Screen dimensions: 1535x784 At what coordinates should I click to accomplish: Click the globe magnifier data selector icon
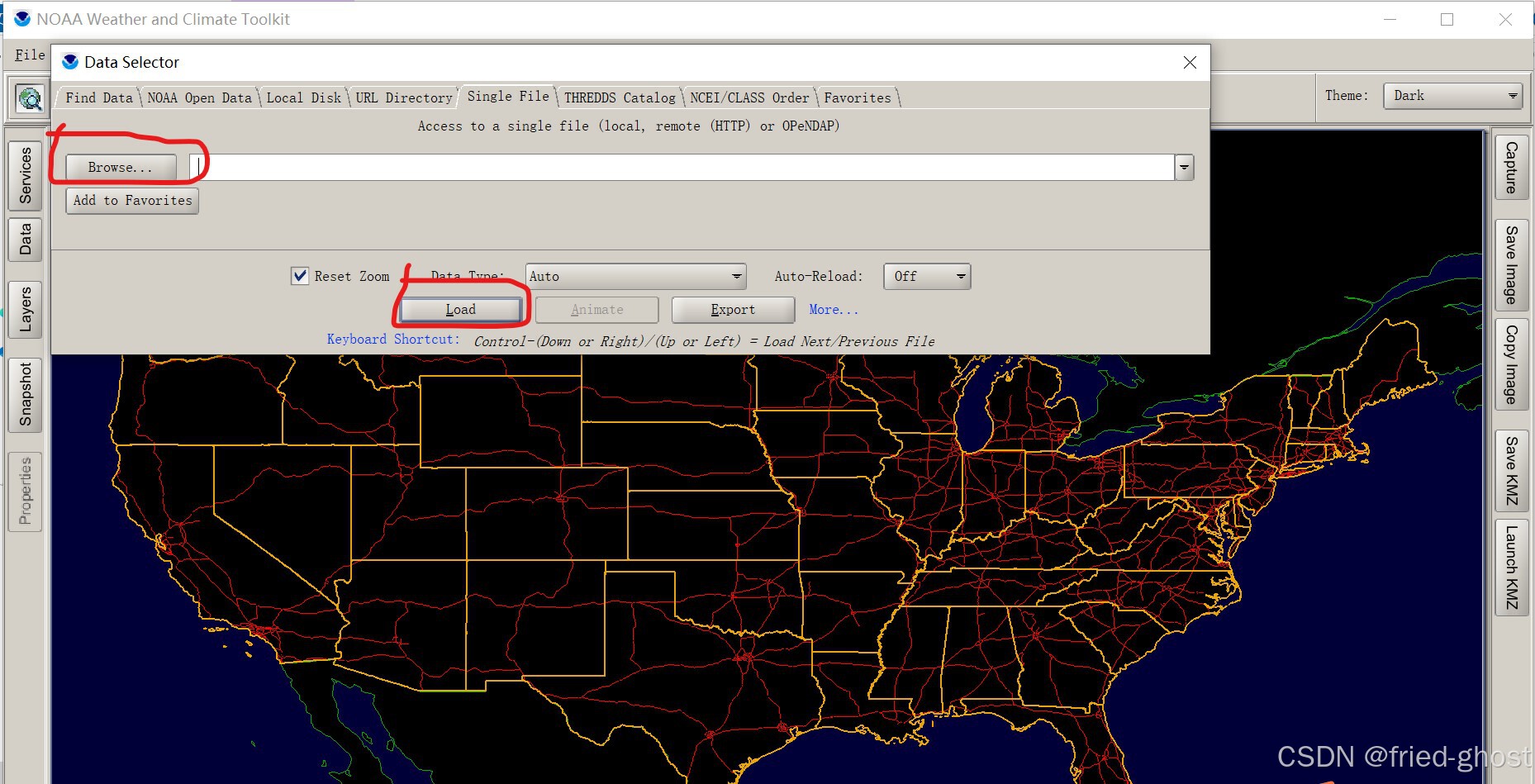coord(31,99)
